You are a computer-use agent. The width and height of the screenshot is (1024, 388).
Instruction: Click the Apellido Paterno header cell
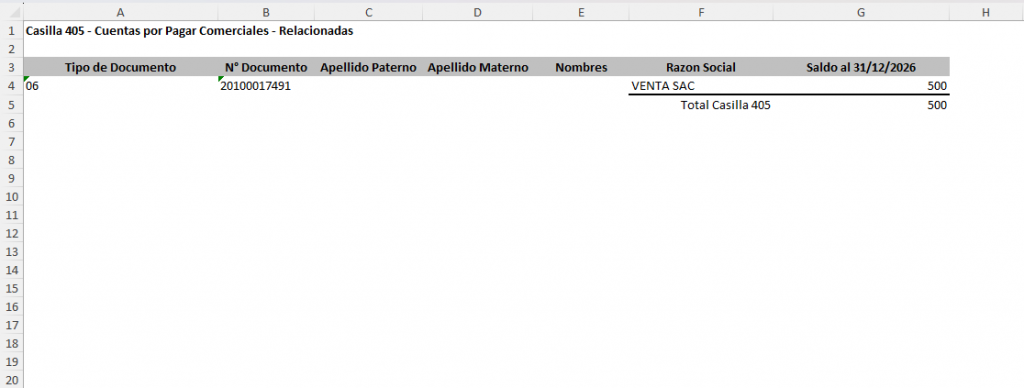click(x=368, y=67)
